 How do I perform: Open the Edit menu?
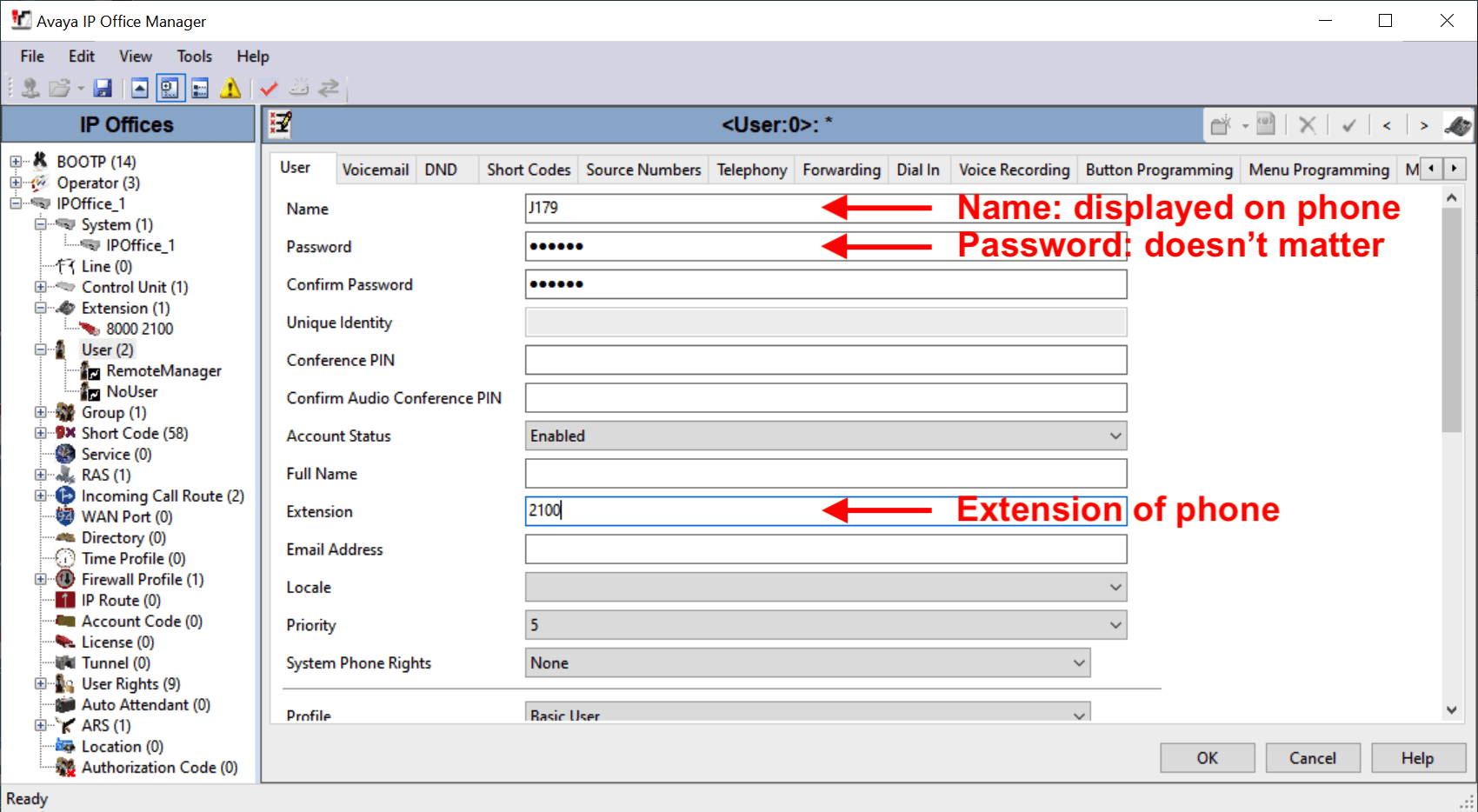tap(82, 57)
